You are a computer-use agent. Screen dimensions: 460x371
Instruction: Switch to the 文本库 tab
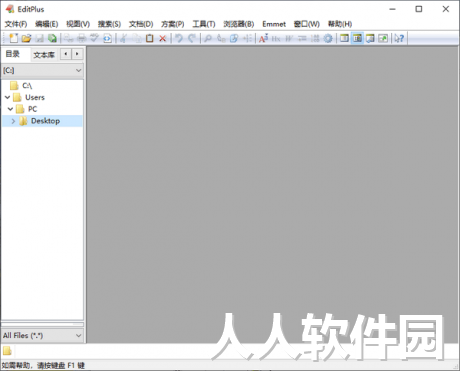coord(44,55)
